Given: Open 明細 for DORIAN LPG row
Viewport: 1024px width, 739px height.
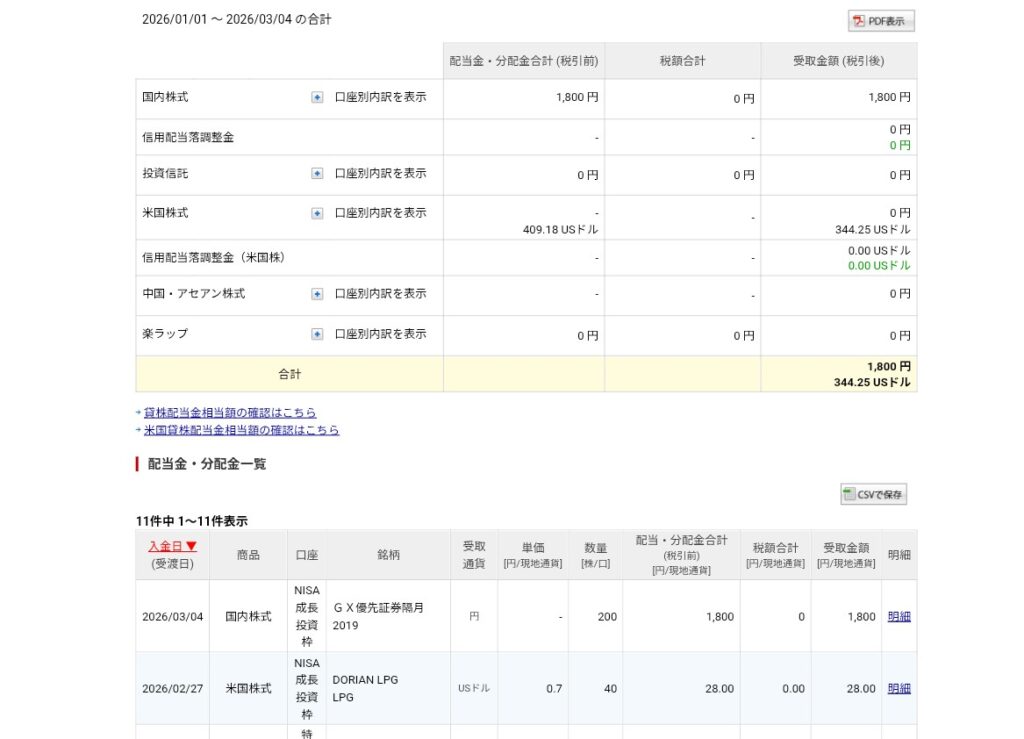Looking at the screenshot, I should tap(899, 689).
